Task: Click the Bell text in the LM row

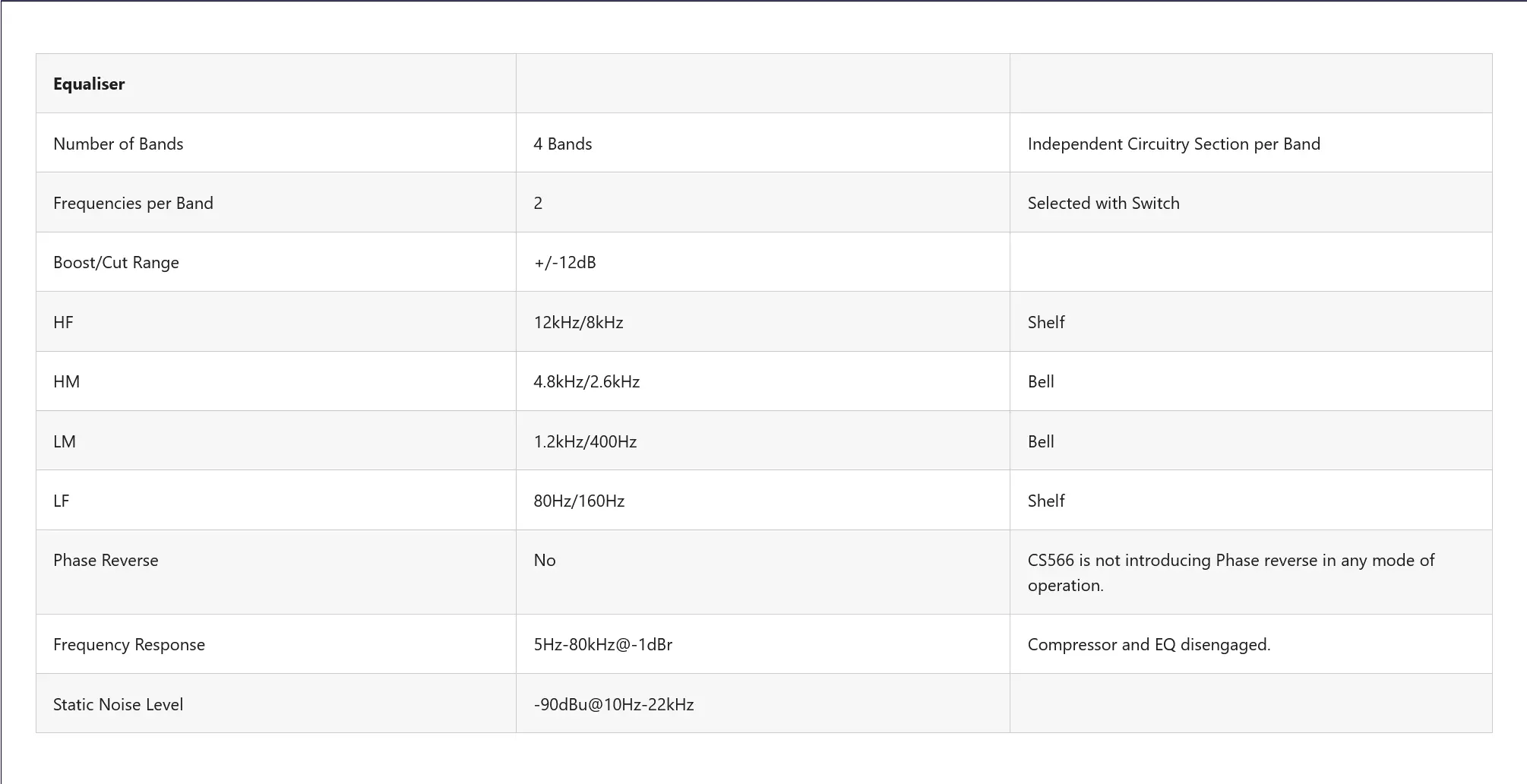Action: (x=1041, y=442)
